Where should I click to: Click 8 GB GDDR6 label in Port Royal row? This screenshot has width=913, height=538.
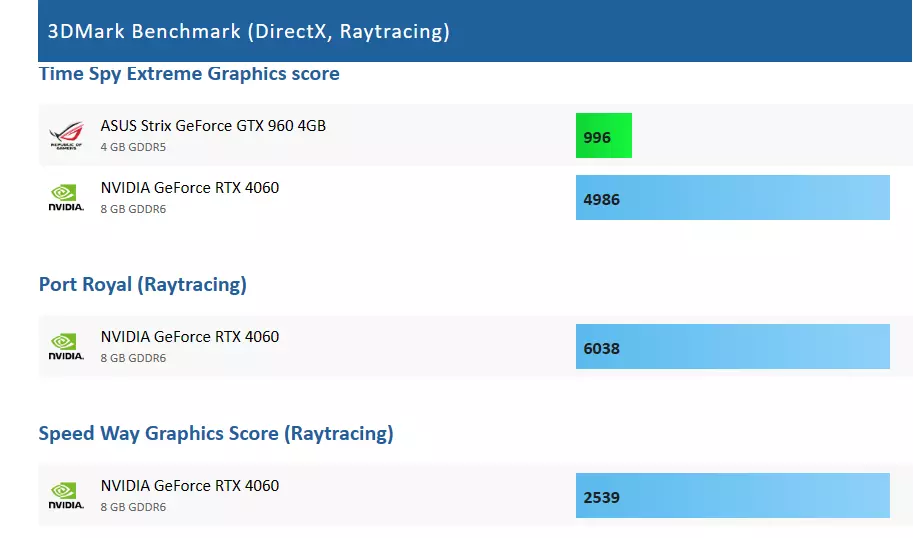point(133,358)
